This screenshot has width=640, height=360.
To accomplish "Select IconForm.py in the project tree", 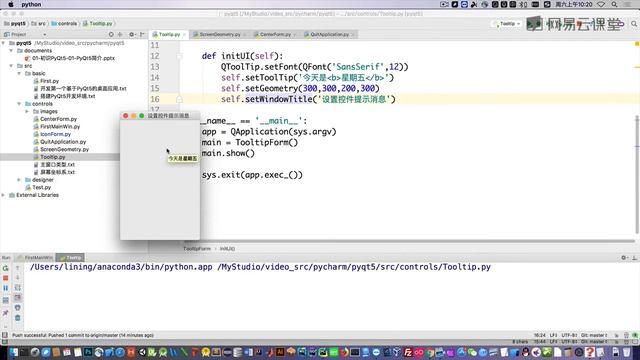I will (55, 134).
